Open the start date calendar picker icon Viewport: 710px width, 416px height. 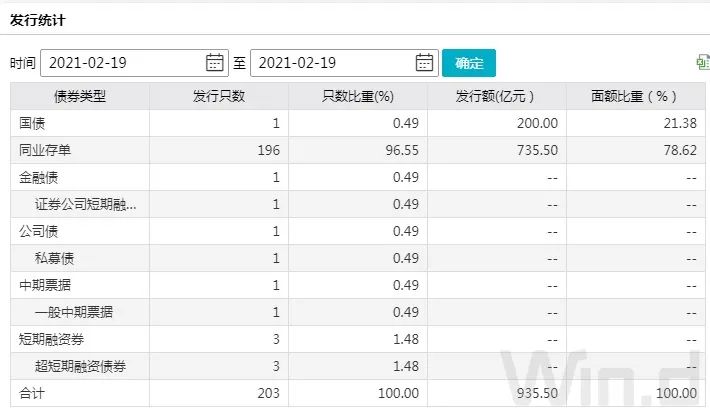tap(215, 62)
